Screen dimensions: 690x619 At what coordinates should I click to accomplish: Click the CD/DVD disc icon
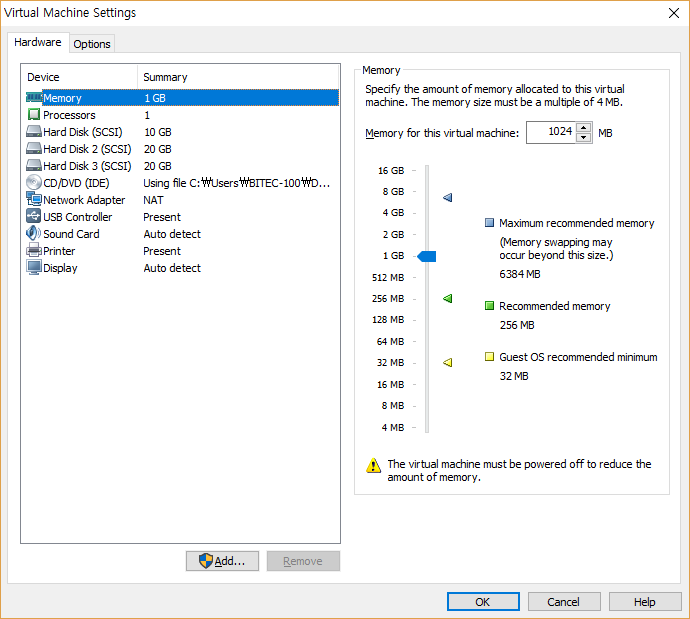tap(34, 183)
